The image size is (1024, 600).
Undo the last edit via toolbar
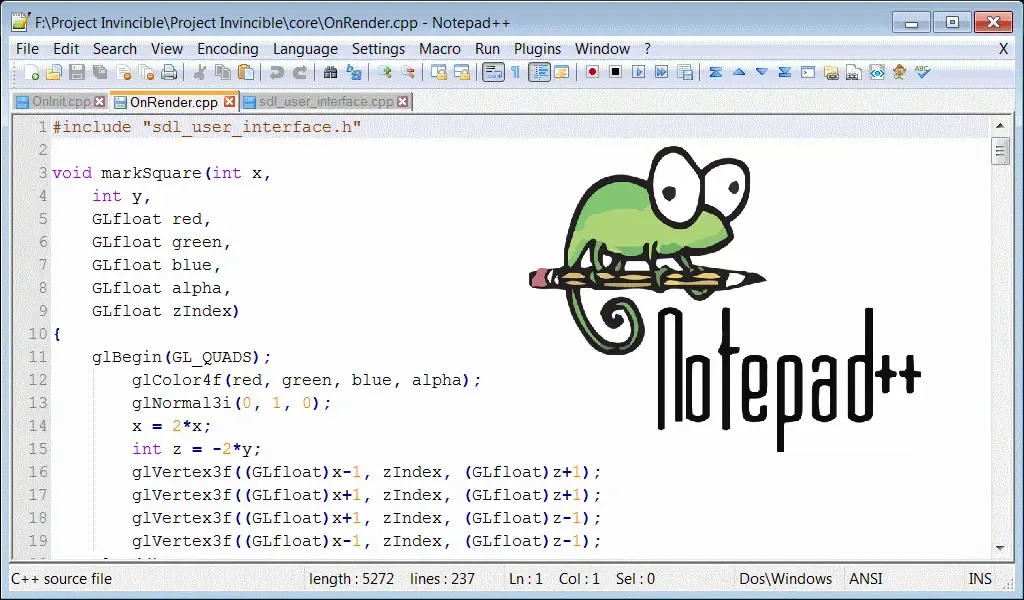click(x=277, y=72)
